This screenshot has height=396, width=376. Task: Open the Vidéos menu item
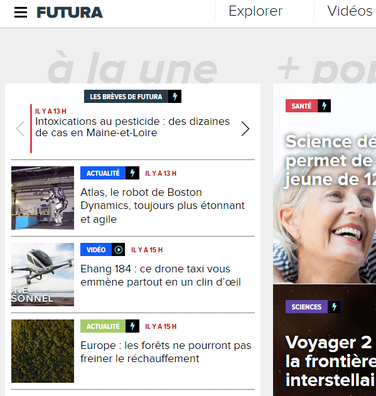click(350, 11)
